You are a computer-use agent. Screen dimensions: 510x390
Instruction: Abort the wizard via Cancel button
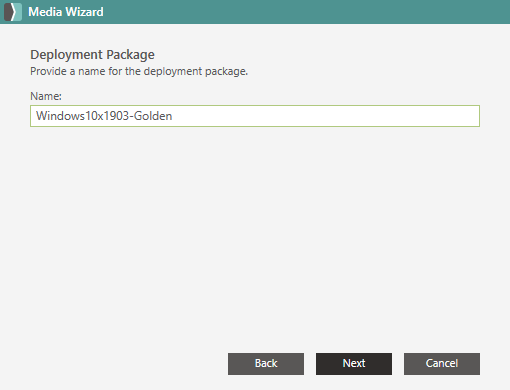442,364
